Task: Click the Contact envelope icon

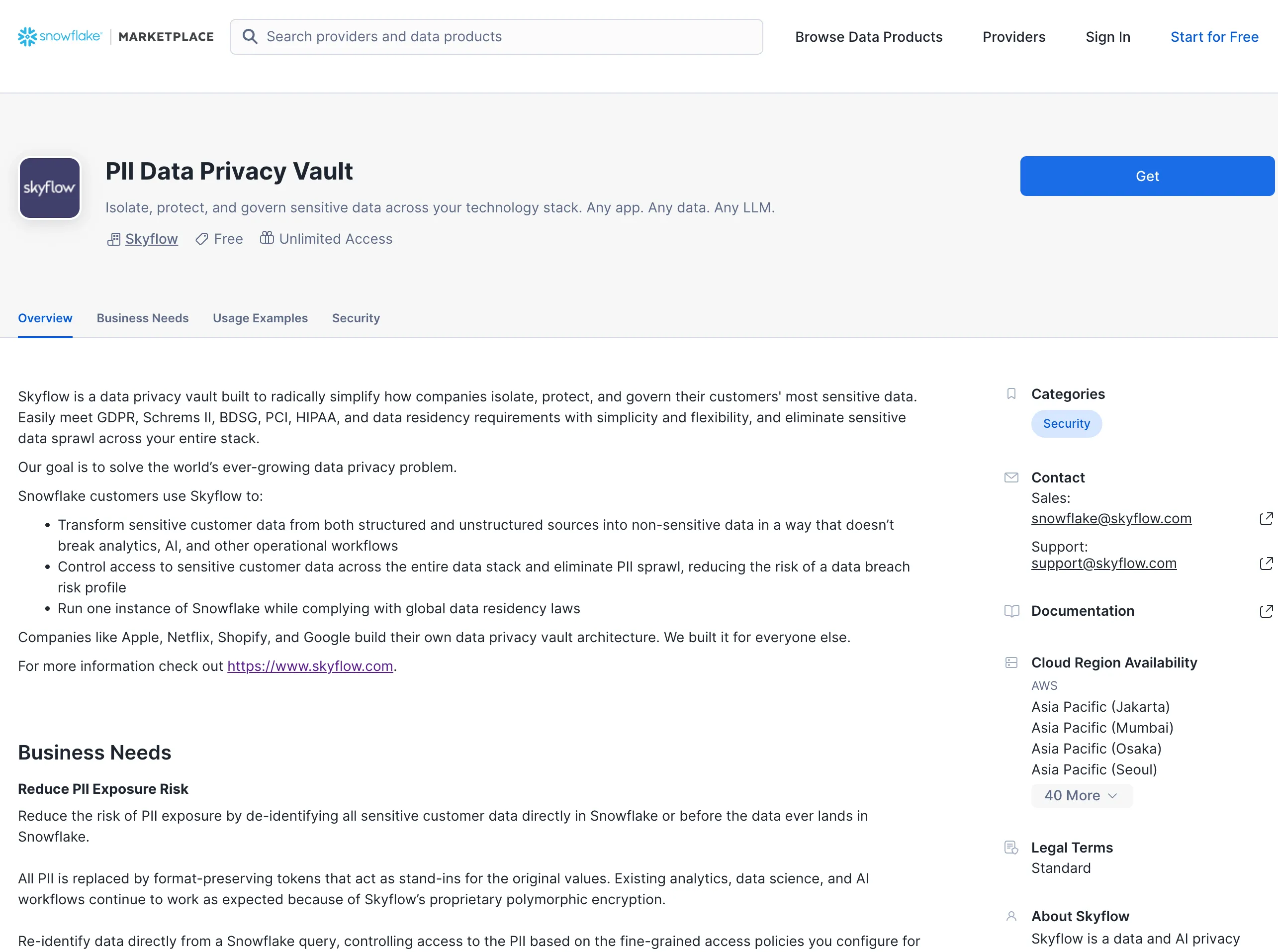Action: (1011, 477)
